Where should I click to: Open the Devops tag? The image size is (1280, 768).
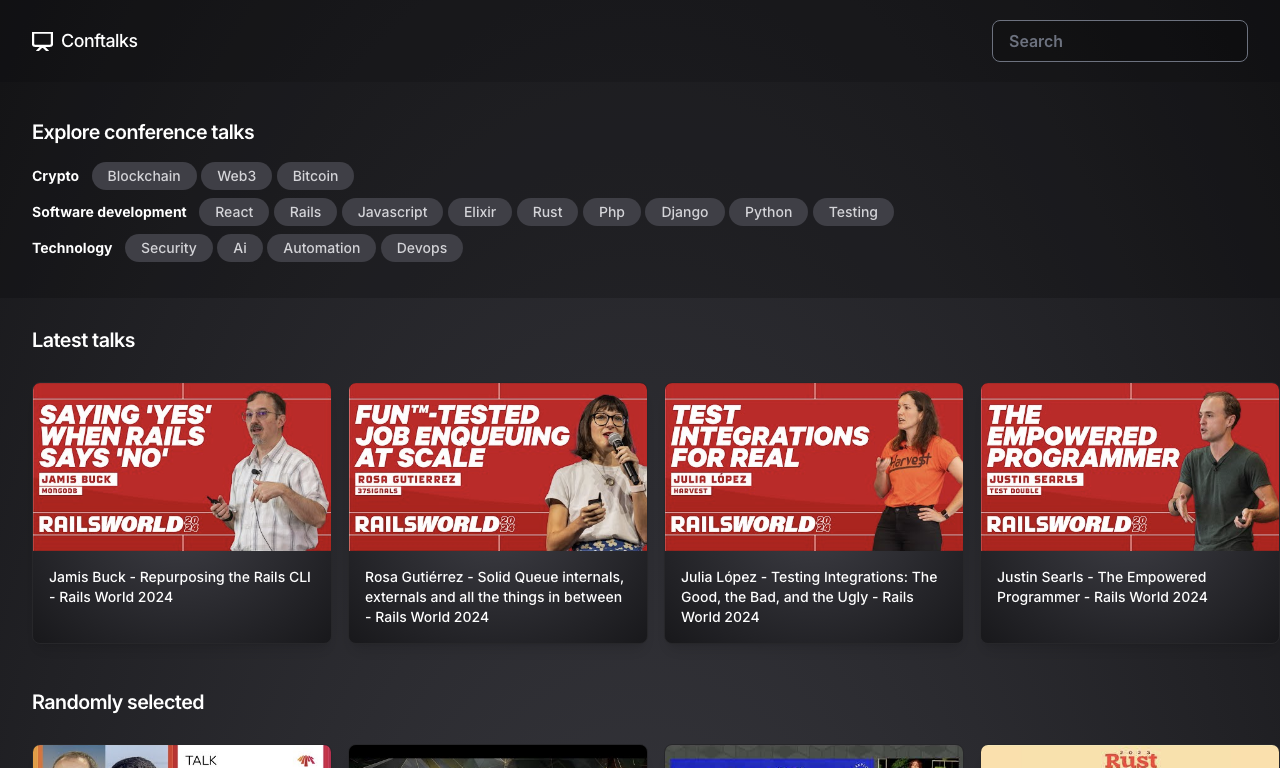tap(422, 248)
